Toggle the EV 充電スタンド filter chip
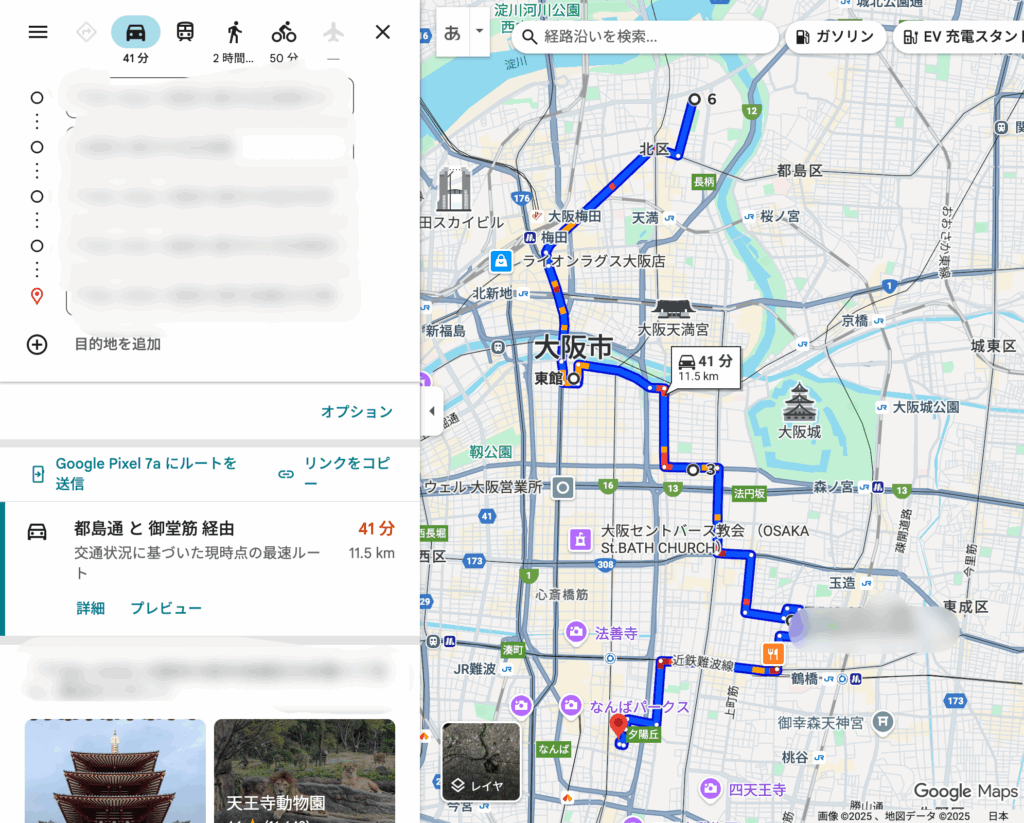The width and height of the screenshot is (1024, 823). point(958,37)
